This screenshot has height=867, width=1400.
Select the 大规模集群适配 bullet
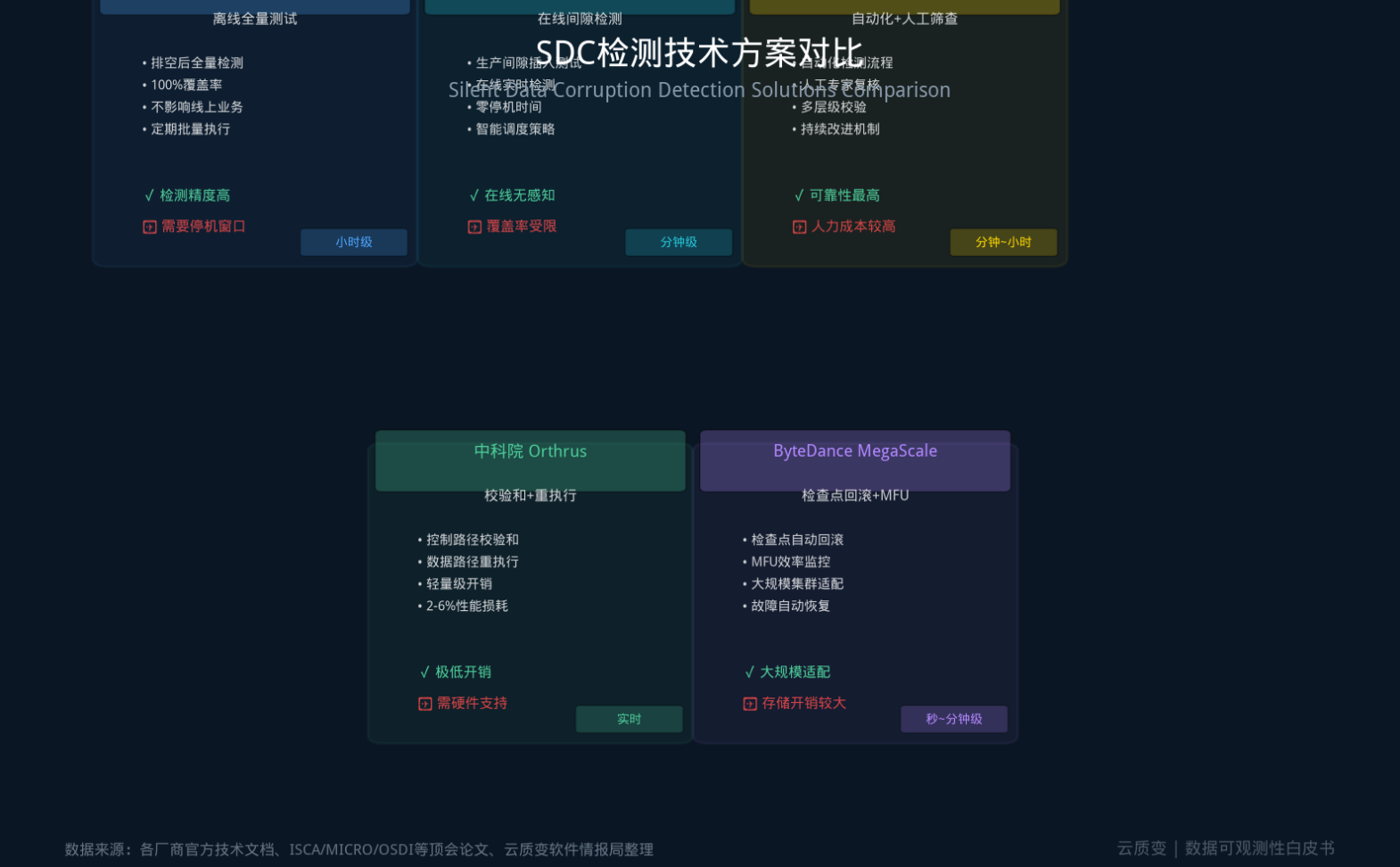click(793, 584)
